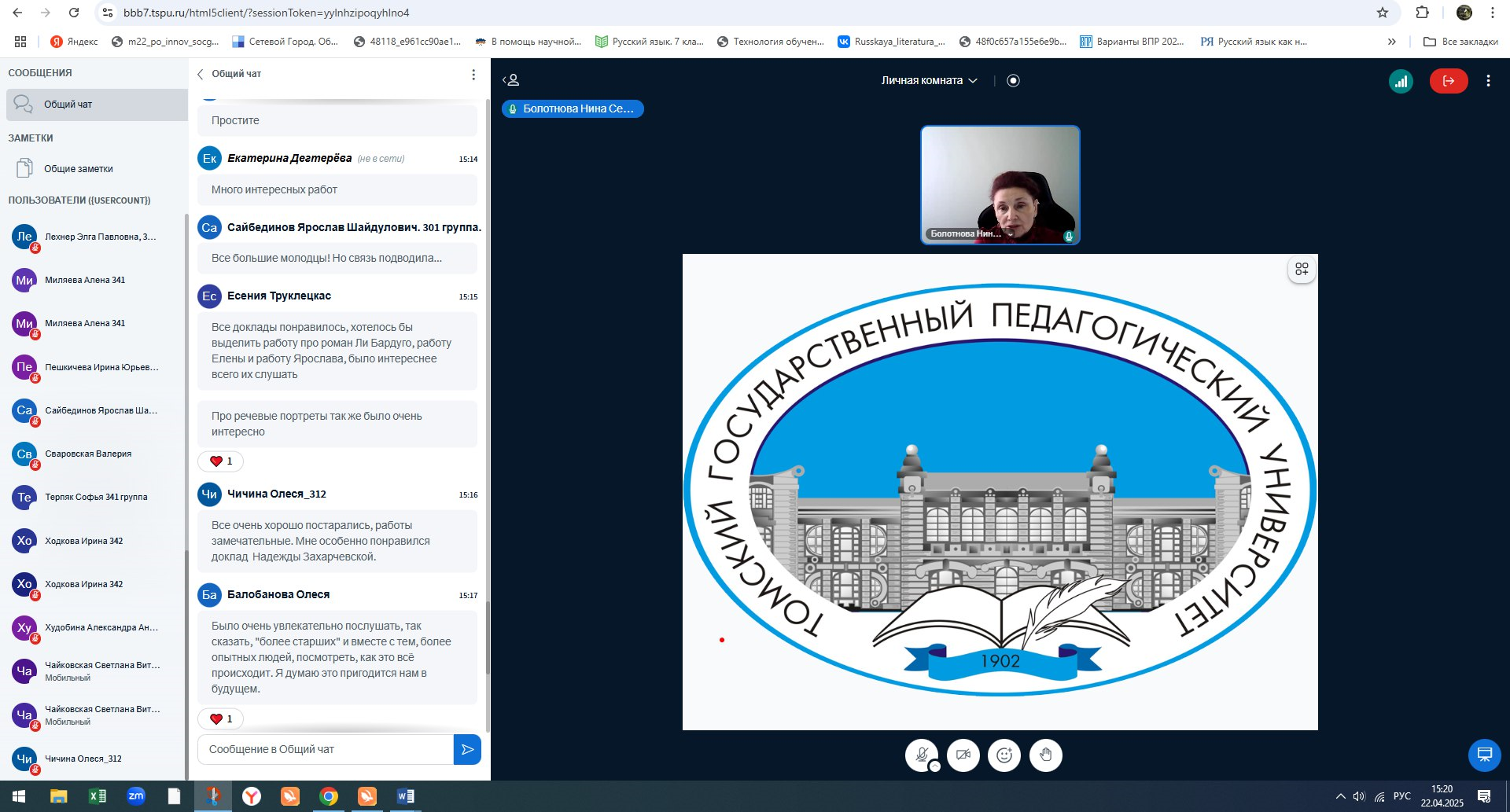Switch РУС keyboard language
1510x812 pixels.
1402,796
